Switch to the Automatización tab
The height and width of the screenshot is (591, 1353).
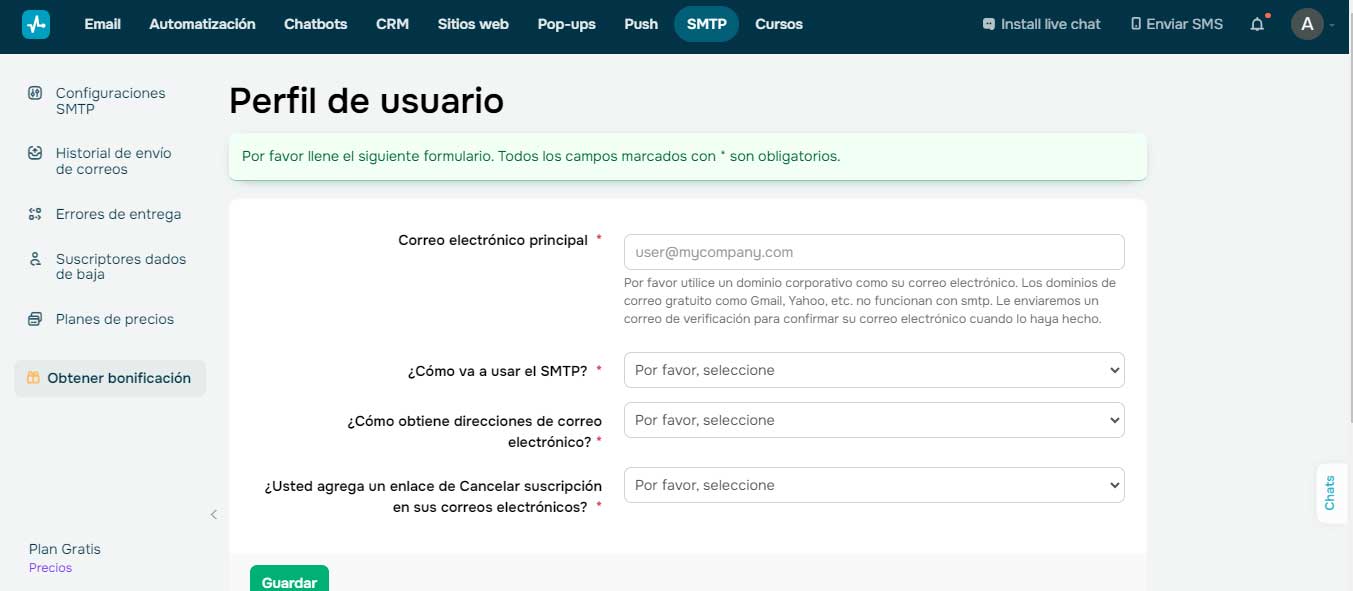click(202, 24)
